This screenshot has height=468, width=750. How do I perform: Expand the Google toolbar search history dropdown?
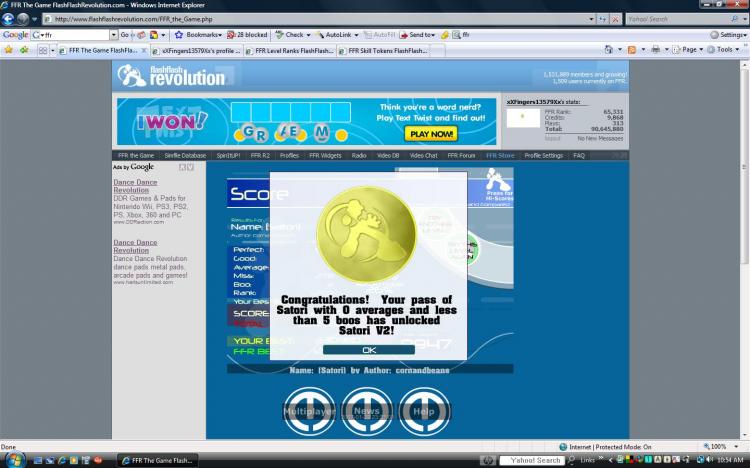pos(114,35)
